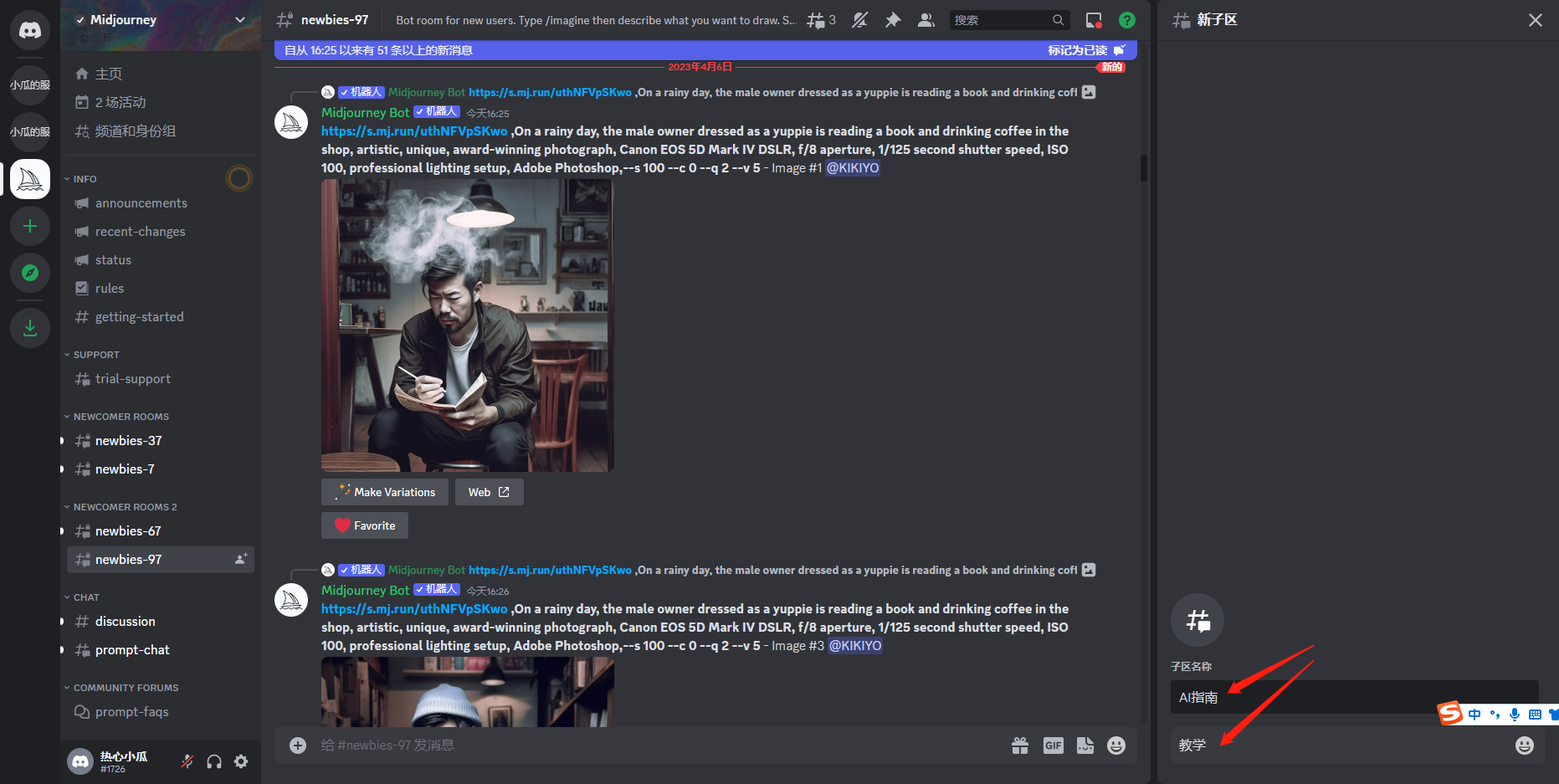This screenshot has height=784, width=1559.
Task: Click the search box in header
Action: tap(1010, 20)
